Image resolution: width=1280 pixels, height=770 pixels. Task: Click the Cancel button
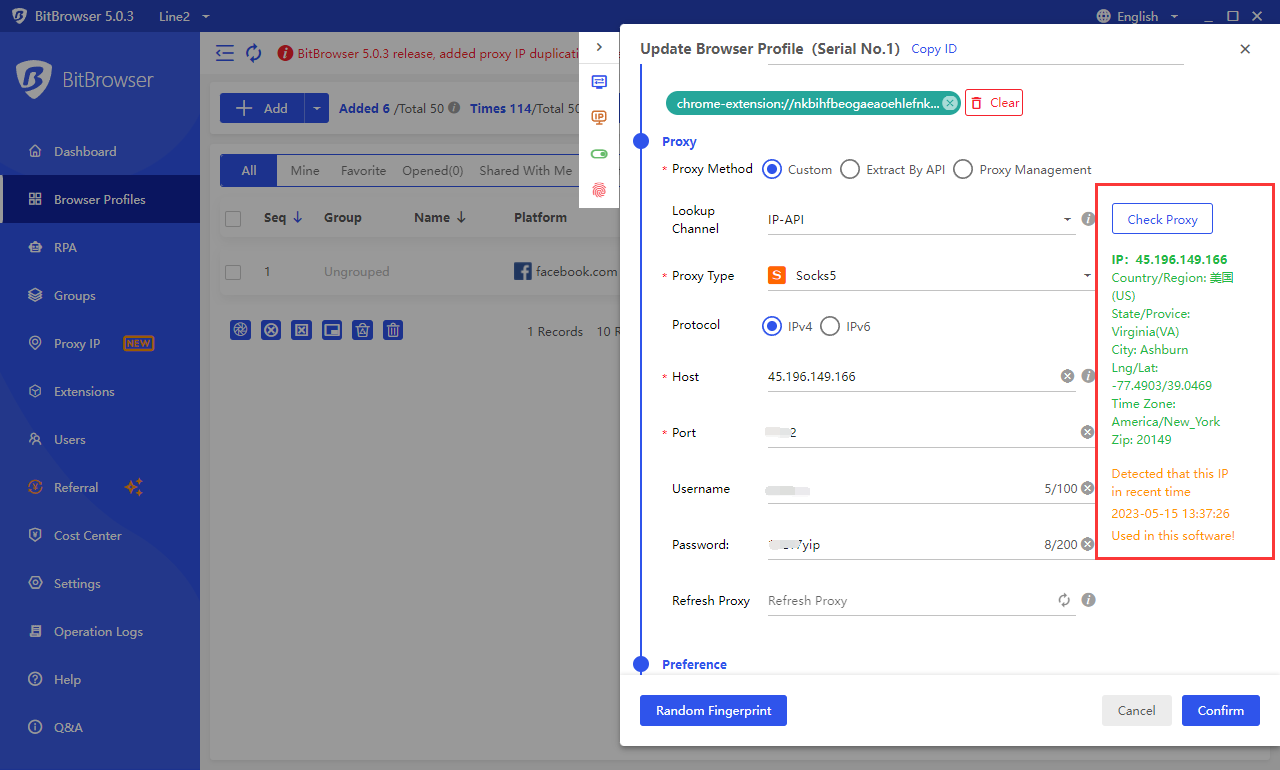1137,710
